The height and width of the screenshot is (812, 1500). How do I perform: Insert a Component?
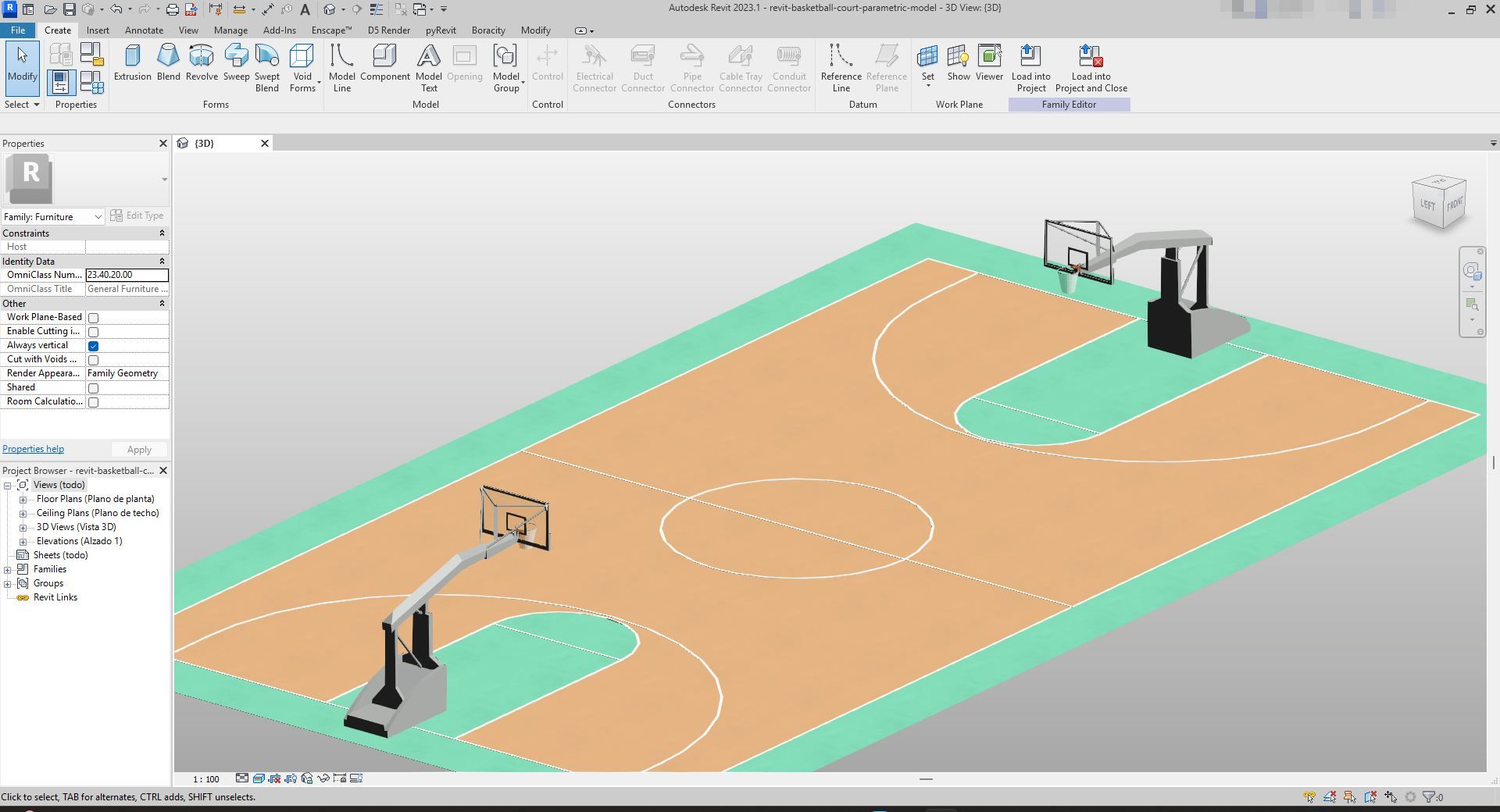(x=384, y=62)
